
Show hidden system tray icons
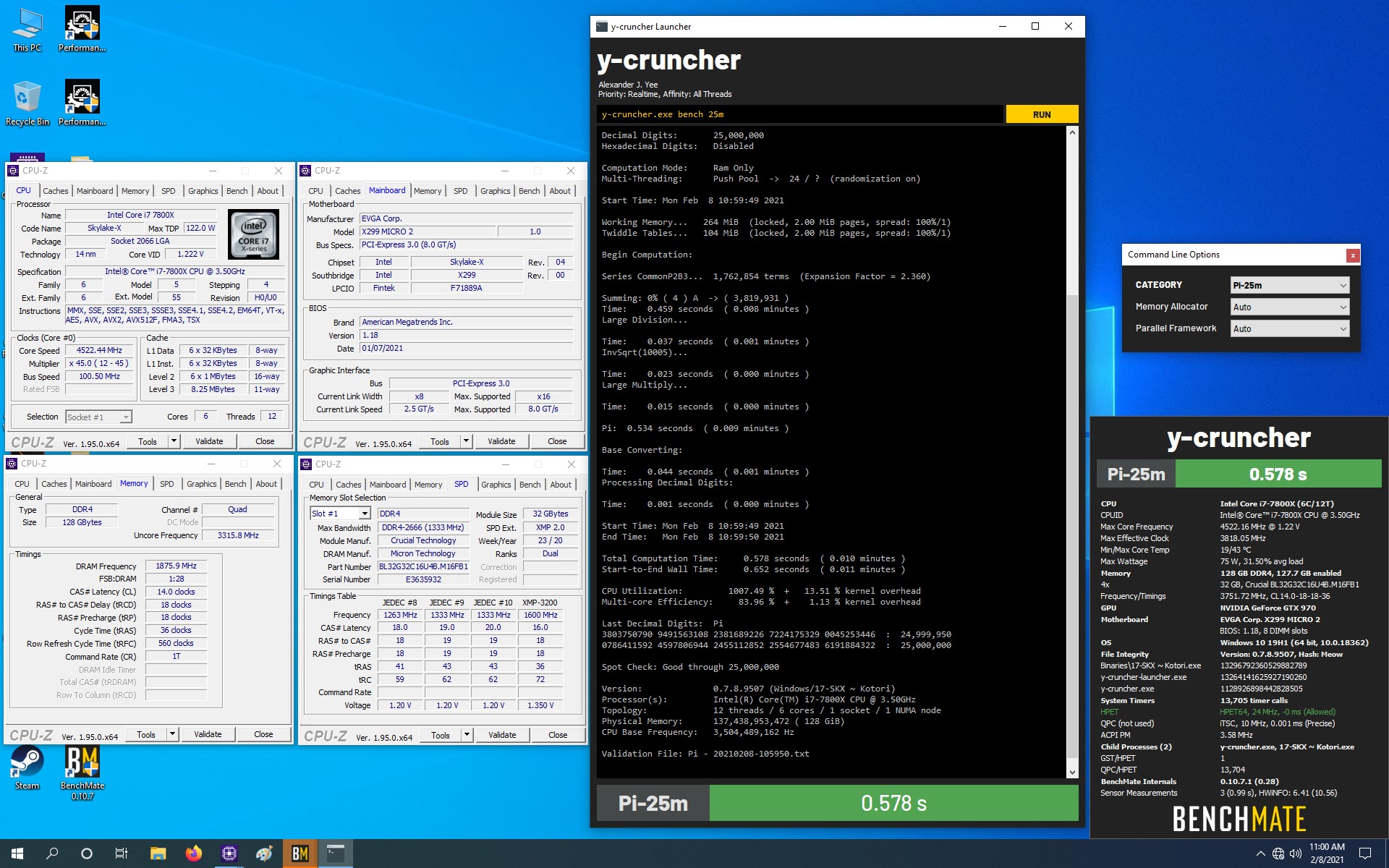1261,854
